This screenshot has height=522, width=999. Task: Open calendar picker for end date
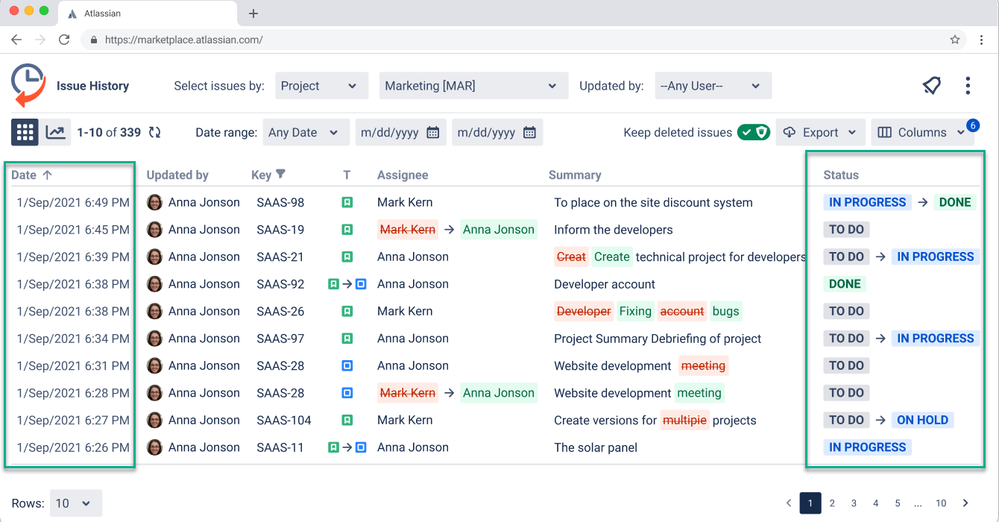tap(530, 132)
